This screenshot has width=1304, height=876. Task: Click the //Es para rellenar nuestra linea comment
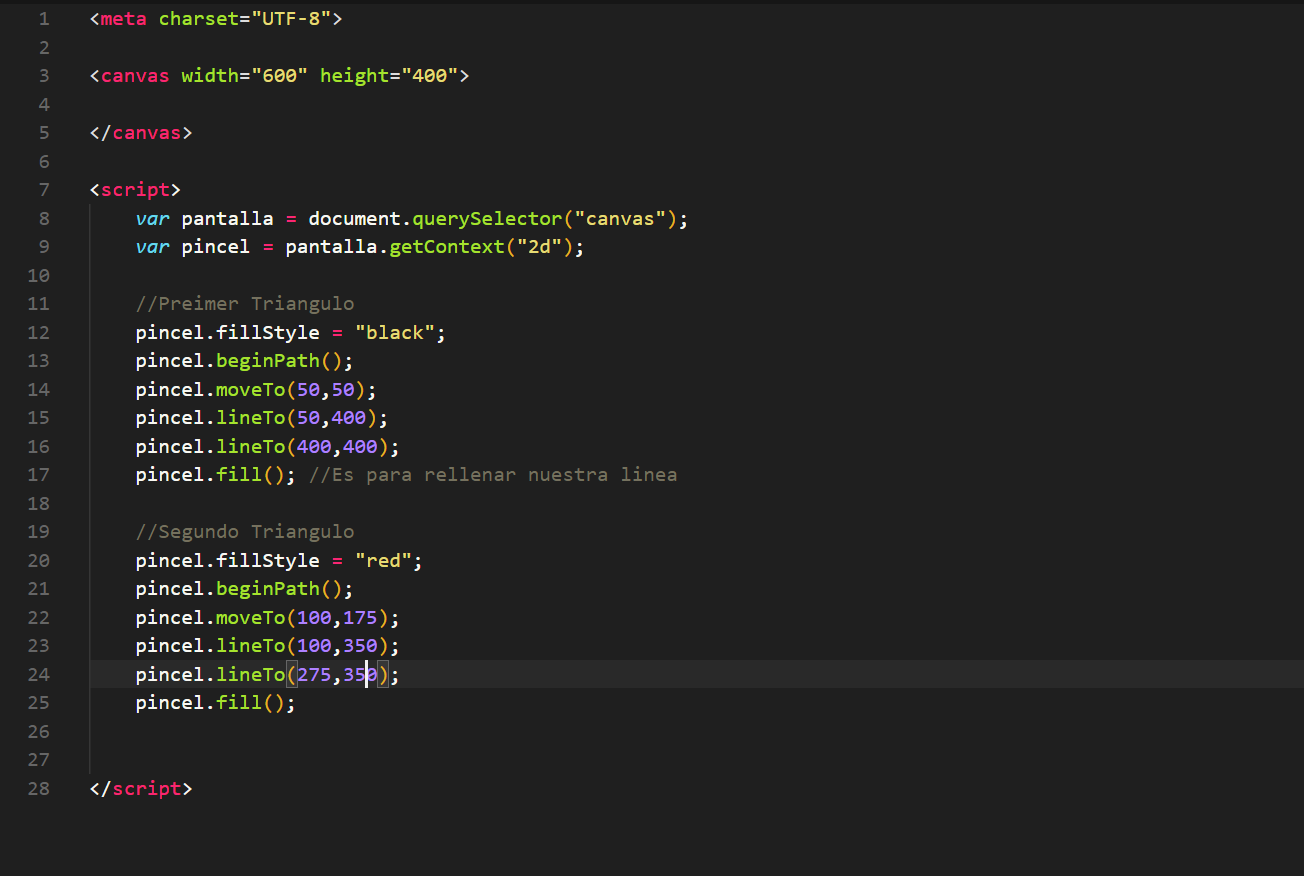coord(493,474)
